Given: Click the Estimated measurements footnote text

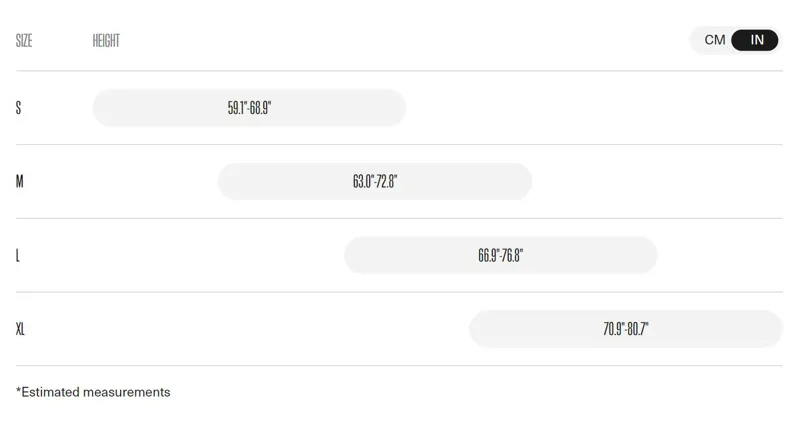Looking at the screenshot, I should tap(96, 392).
